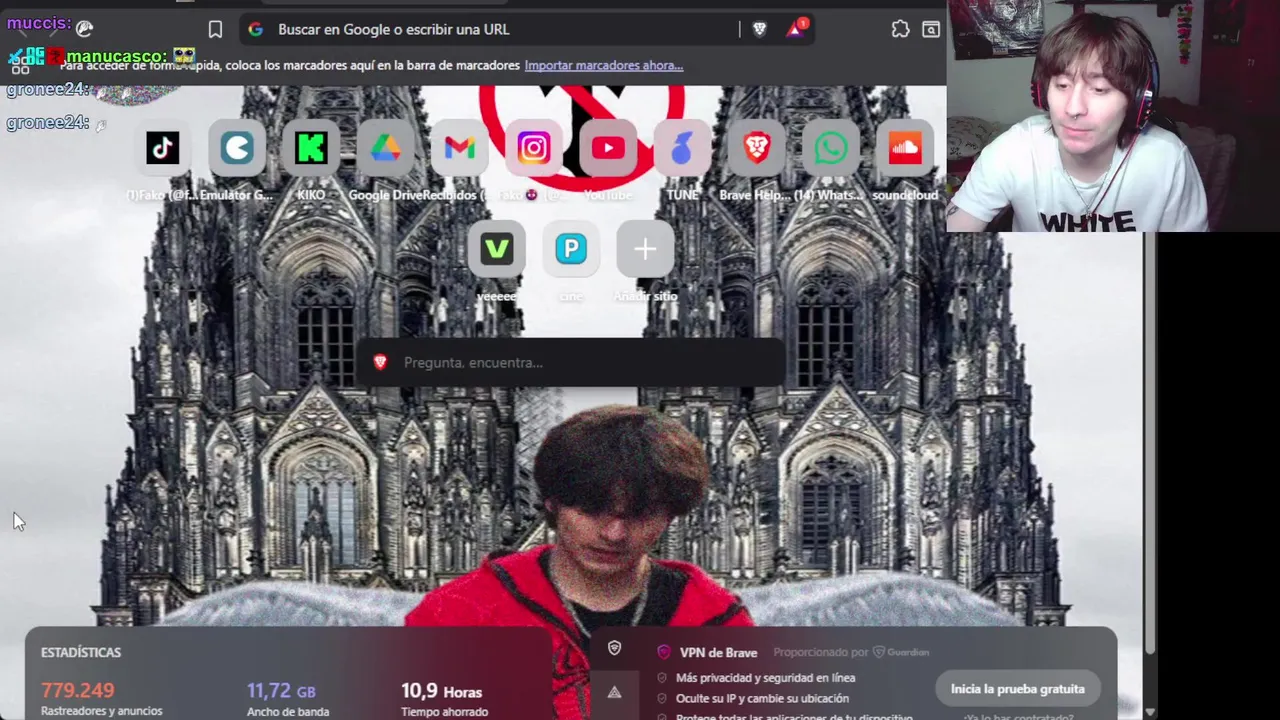Click the Añadir sitio plus tile
1280x720 pixels.
click(645, 248)
